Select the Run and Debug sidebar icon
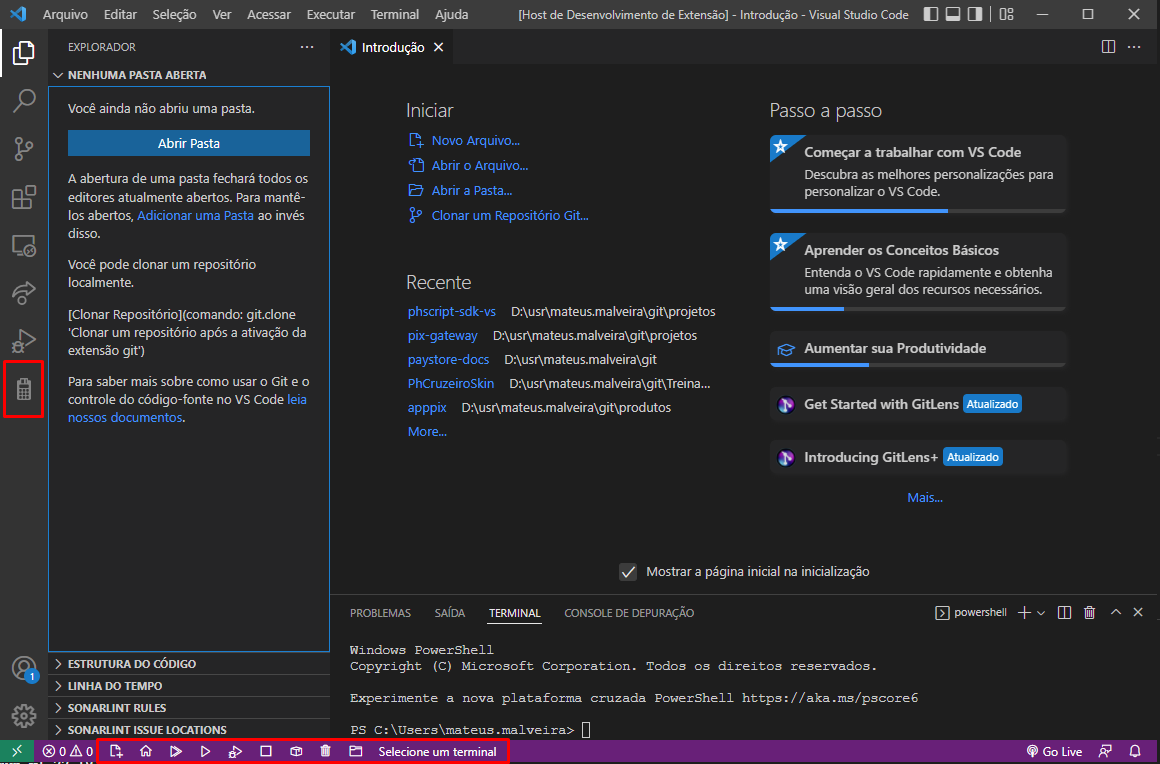Viewport: 1160px width, 764px height. pos(22,340)
